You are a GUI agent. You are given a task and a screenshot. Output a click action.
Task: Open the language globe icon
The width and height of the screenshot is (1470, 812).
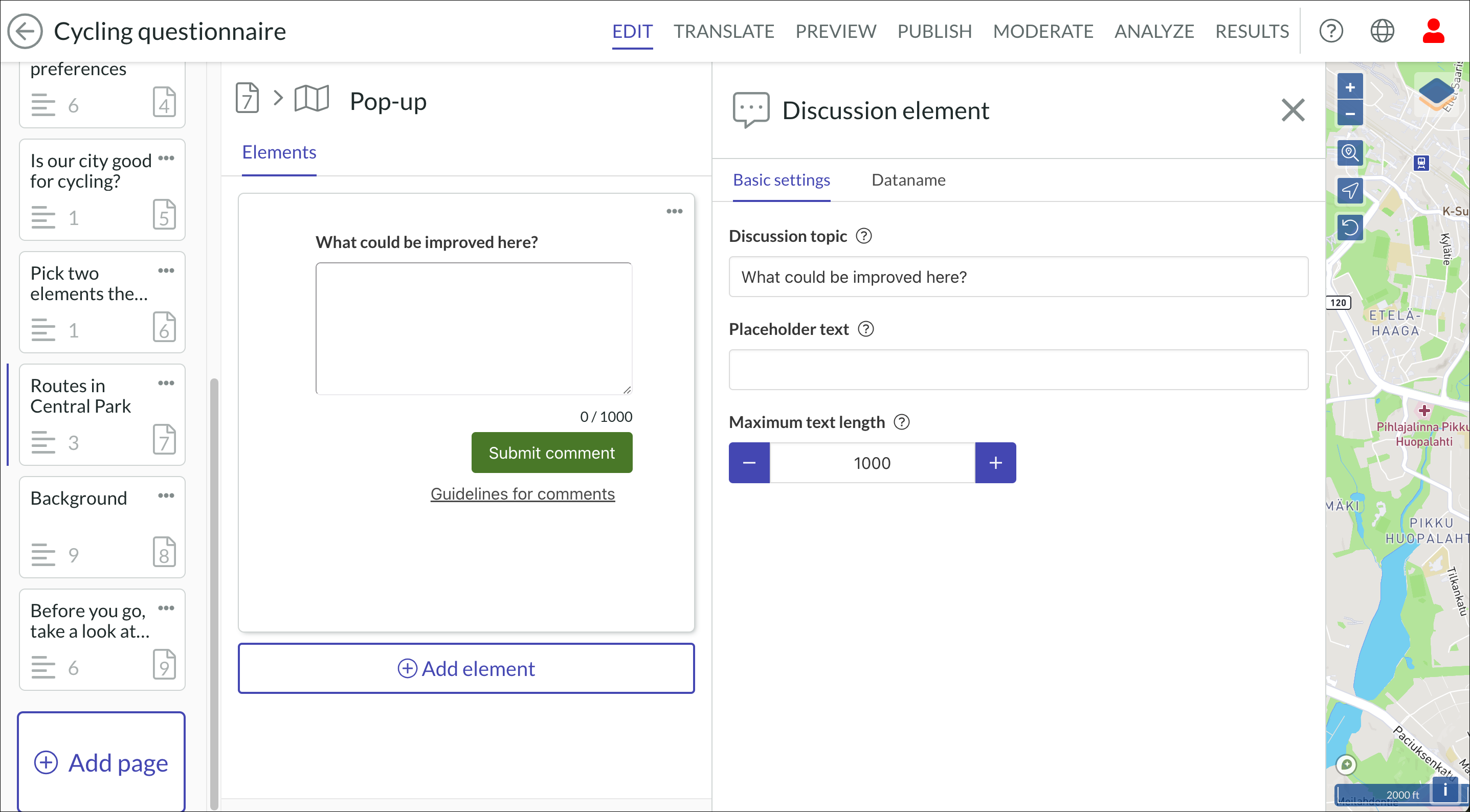[x=1382, y=31]
